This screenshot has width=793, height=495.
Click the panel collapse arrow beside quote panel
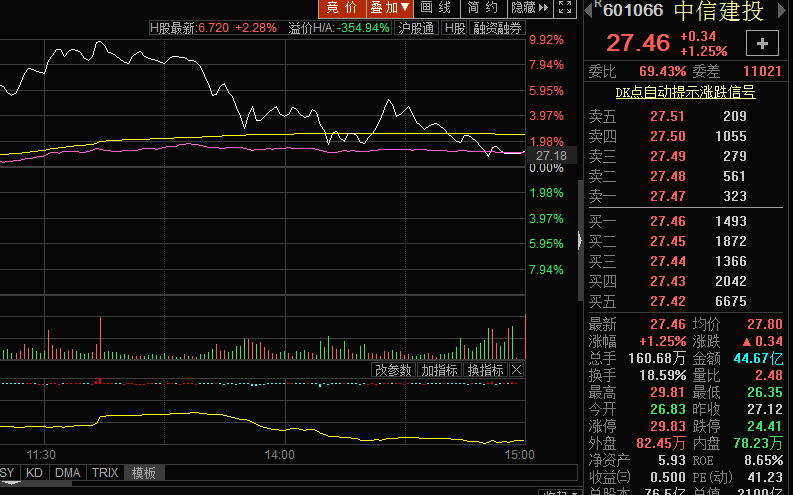pyautogui.click(x=580, y=240)
